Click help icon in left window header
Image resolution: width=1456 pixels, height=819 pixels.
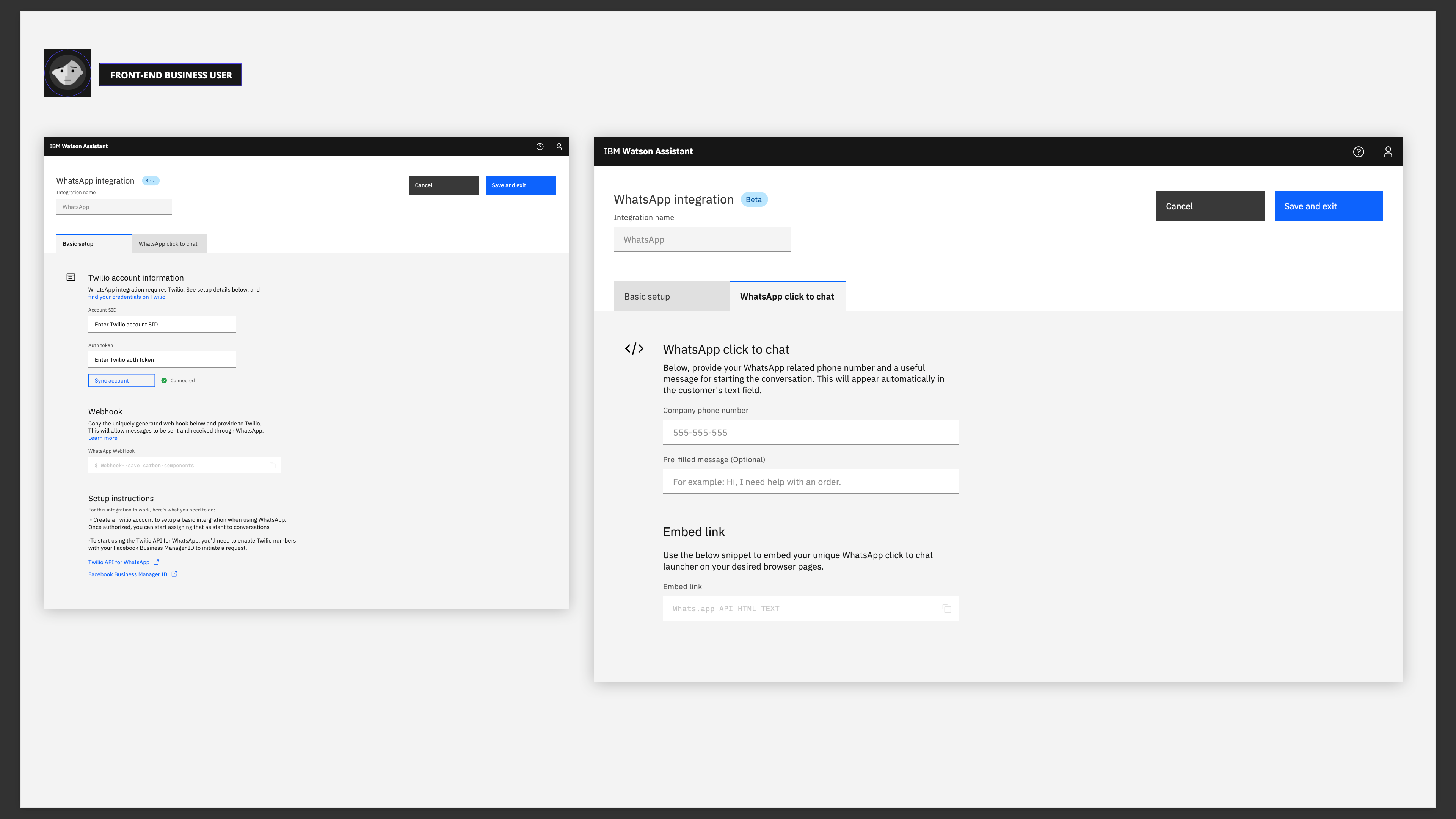(540, 146)
